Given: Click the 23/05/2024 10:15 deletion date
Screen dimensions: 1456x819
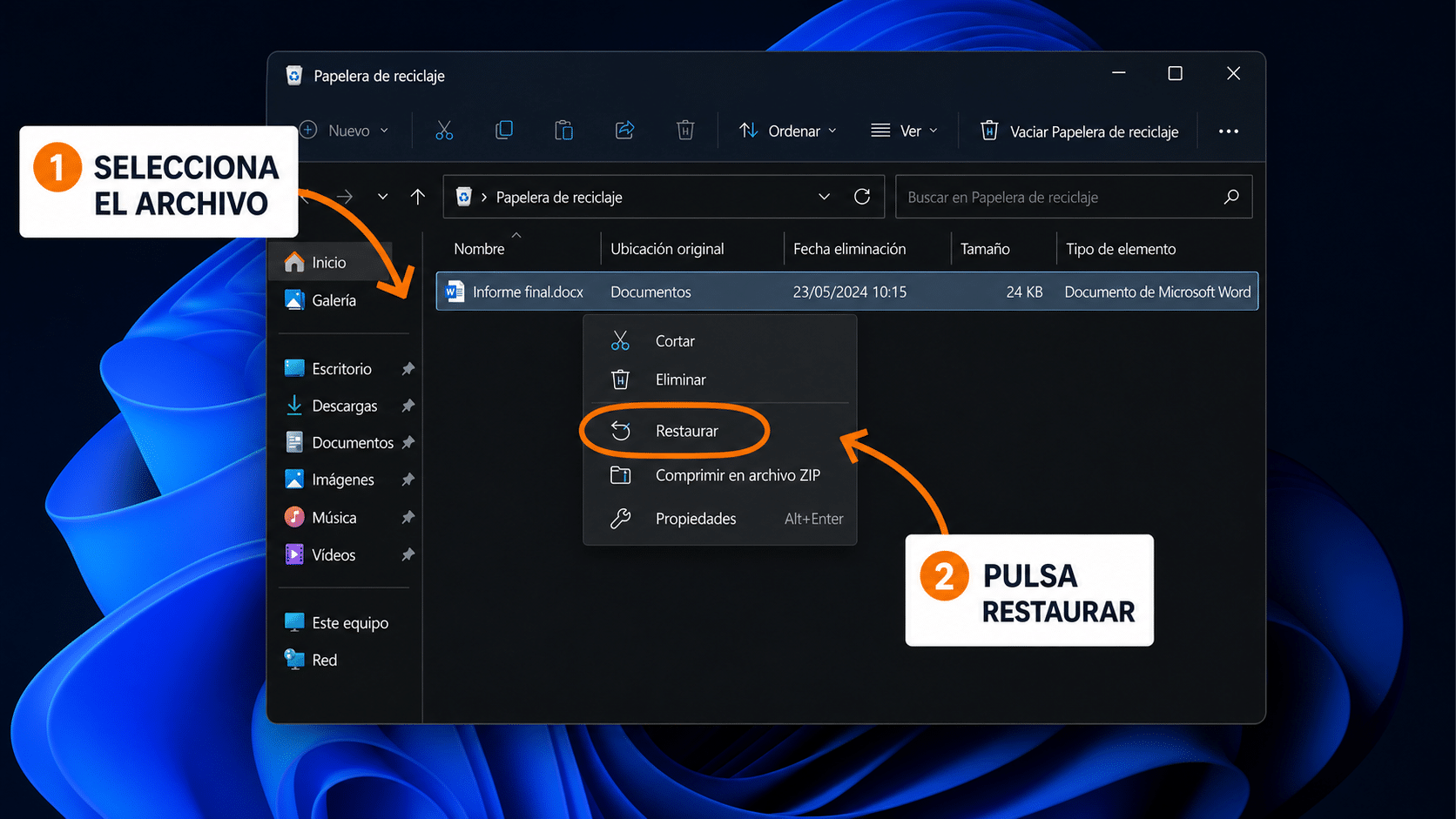Looking at the screenshot, I should [849, 292].
